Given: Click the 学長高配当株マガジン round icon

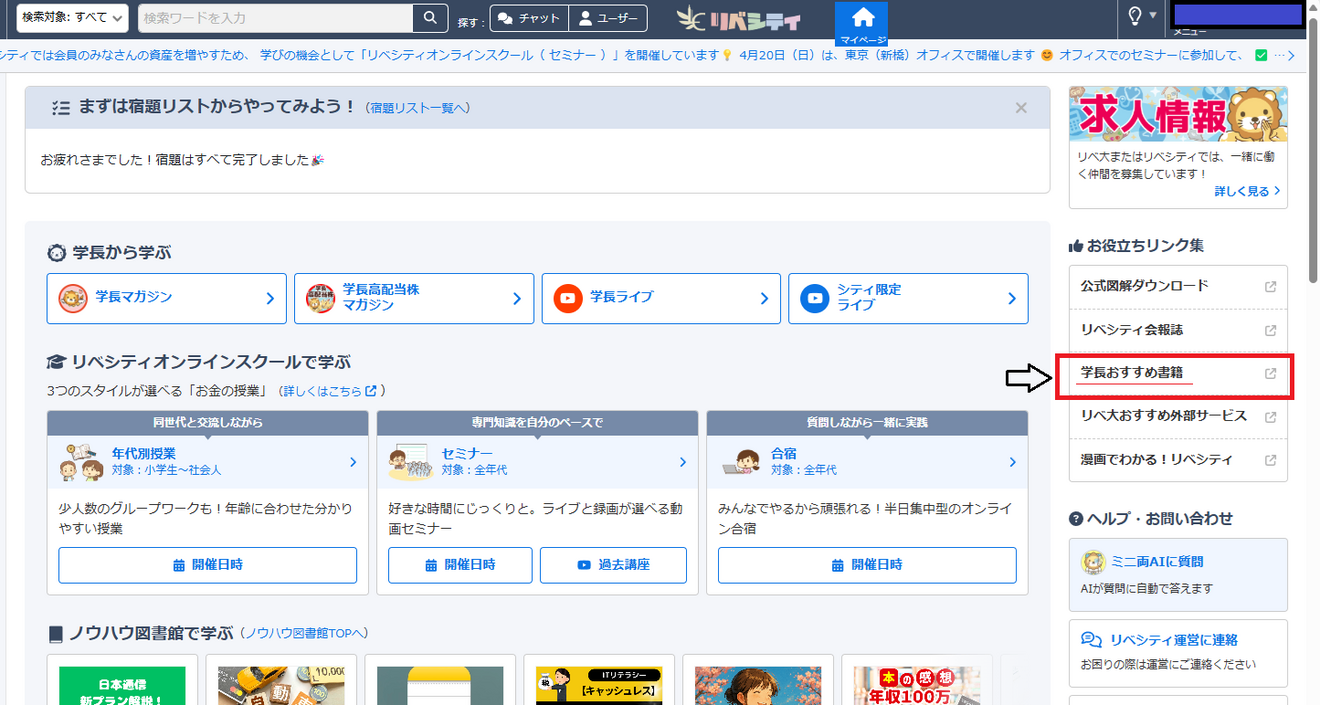Looking at the screenshot, I should click(x=321, y=298).
